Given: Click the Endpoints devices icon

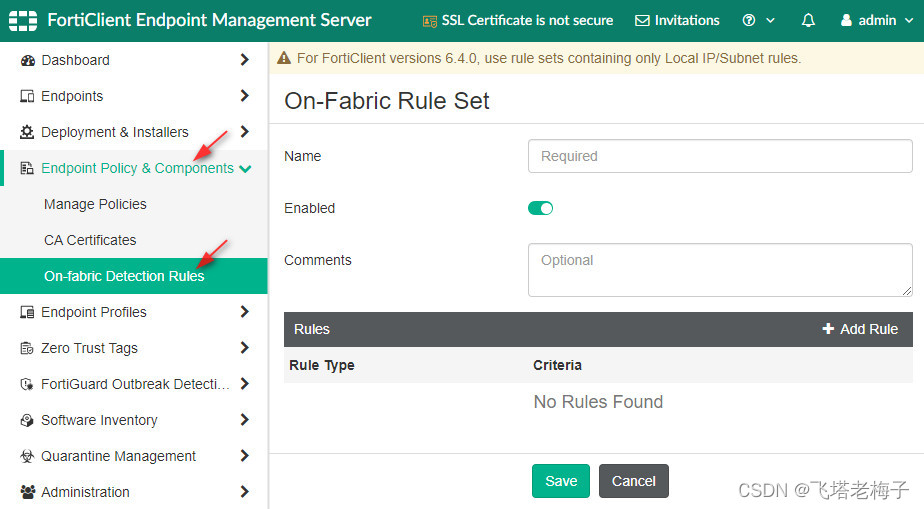Looking at the screenshot, I should [27, 96].
